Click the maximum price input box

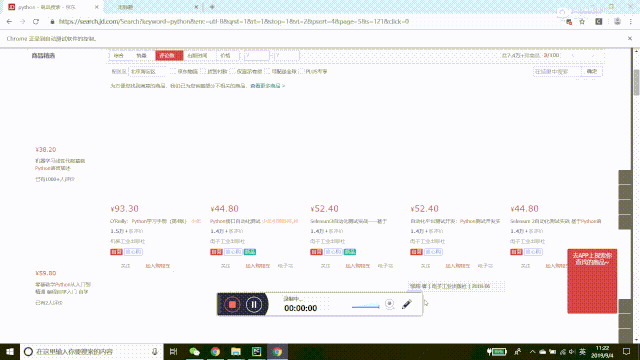point(287,56)
